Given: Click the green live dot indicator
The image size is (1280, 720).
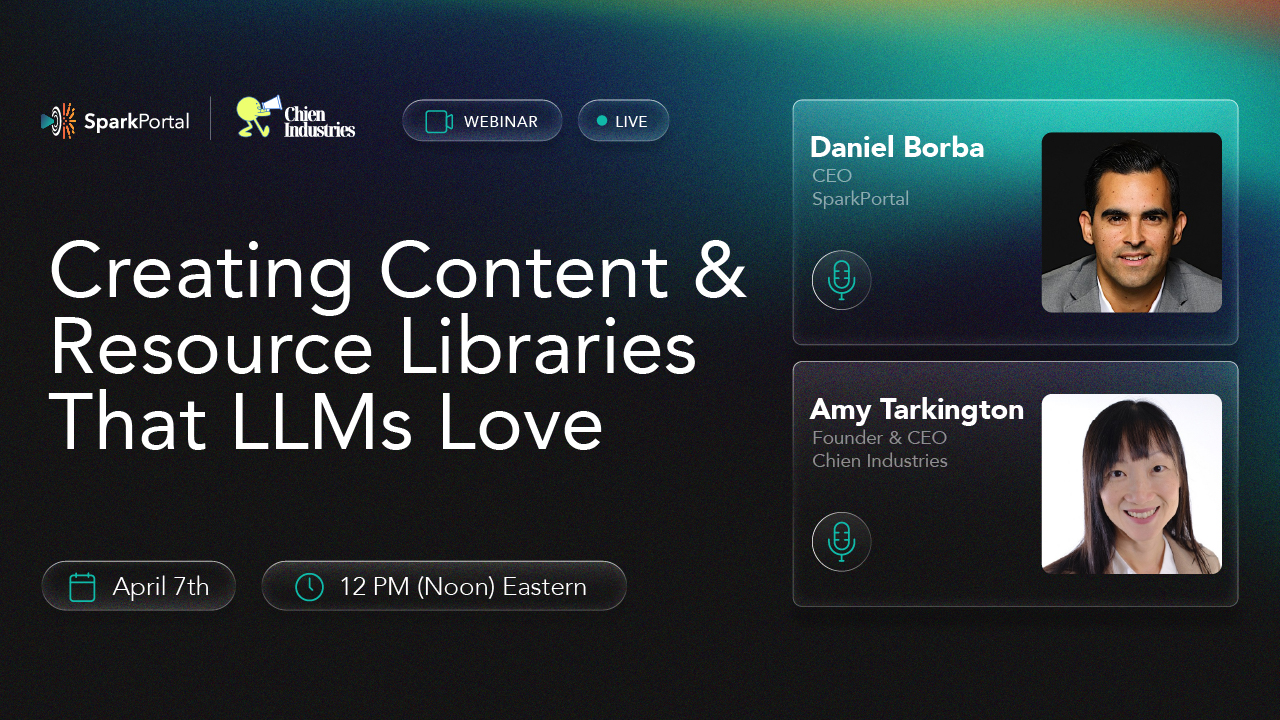Looking at the screenshot, I should 602,121.
